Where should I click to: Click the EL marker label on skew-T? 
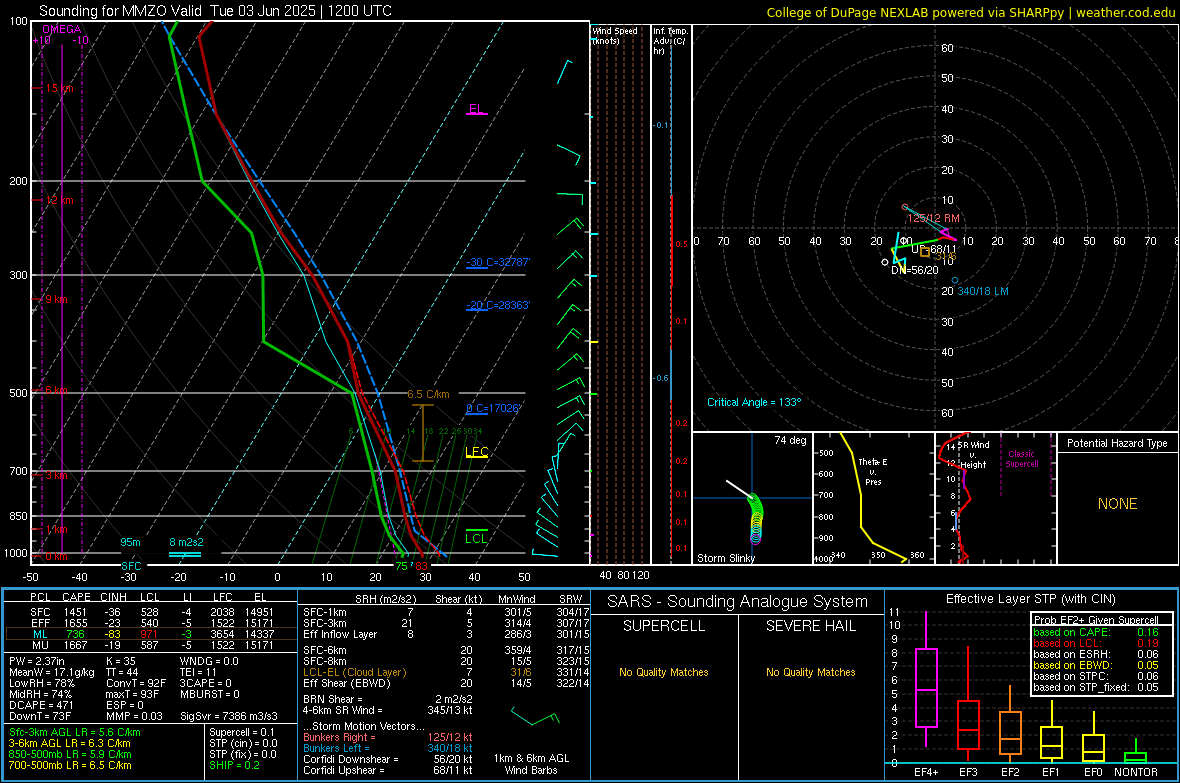pyautogui.click(x=476, y=108)
